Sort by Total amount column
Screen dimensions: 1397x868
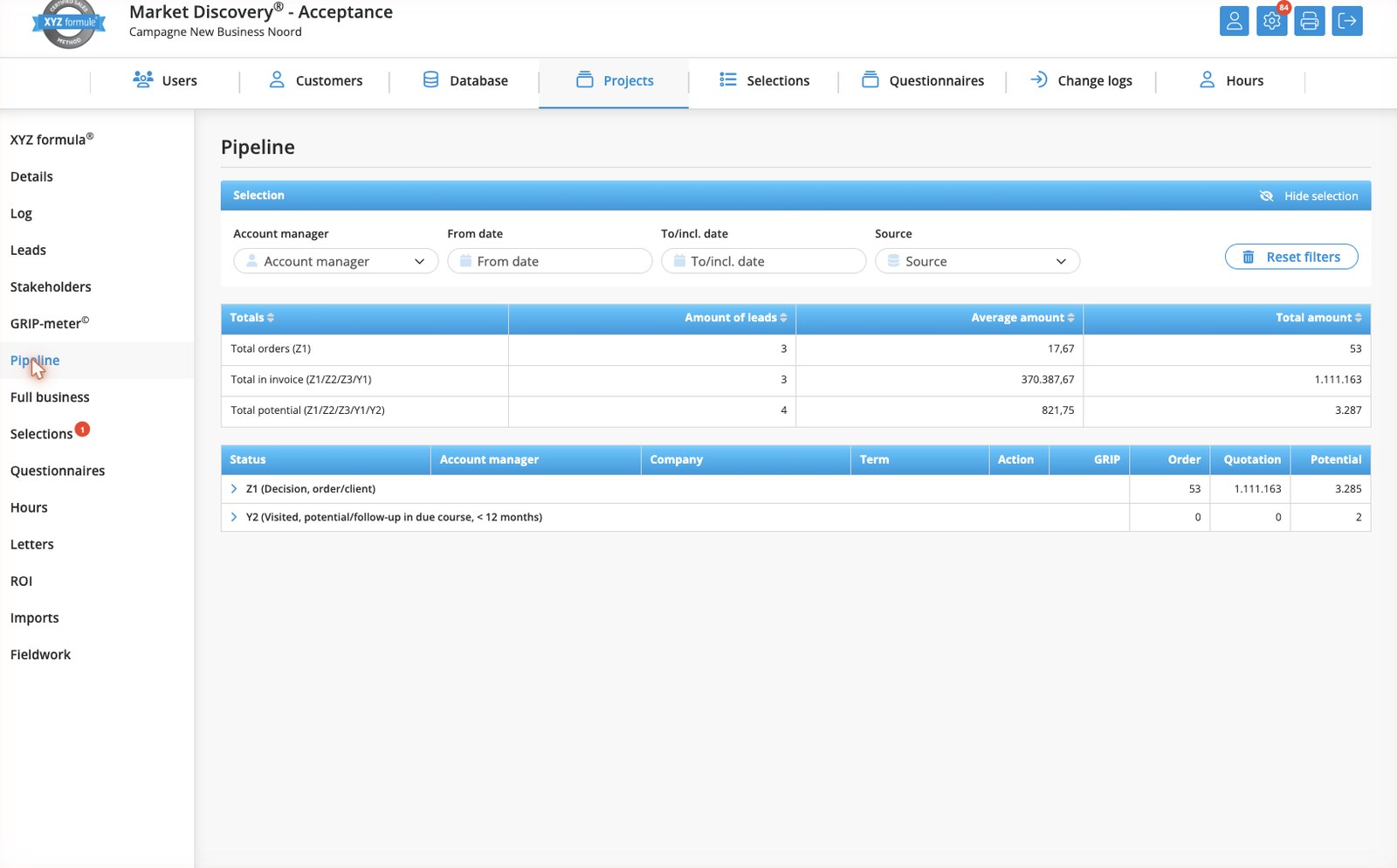pyautogui.click(x=1318, y=318)
